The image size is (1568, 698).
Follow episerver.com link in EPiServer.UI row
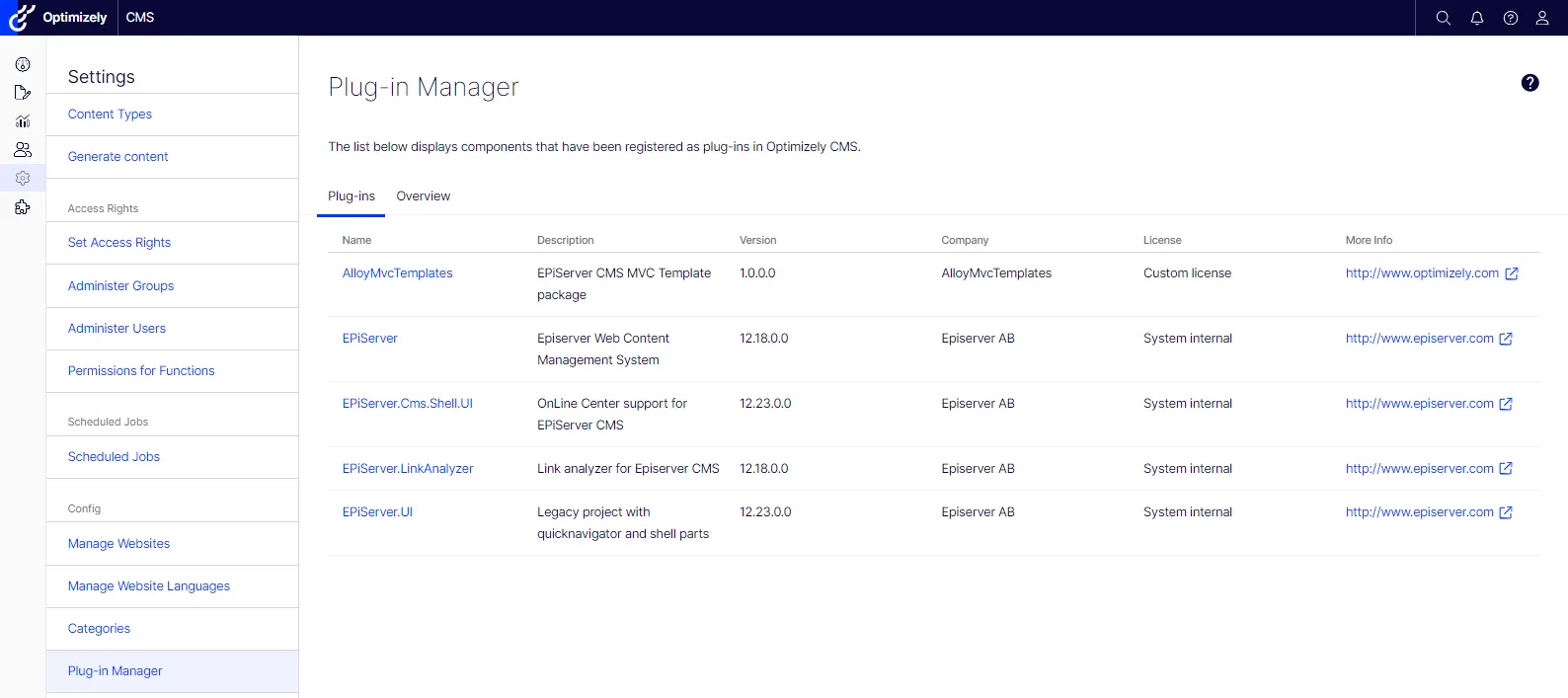pos(1419,512)
